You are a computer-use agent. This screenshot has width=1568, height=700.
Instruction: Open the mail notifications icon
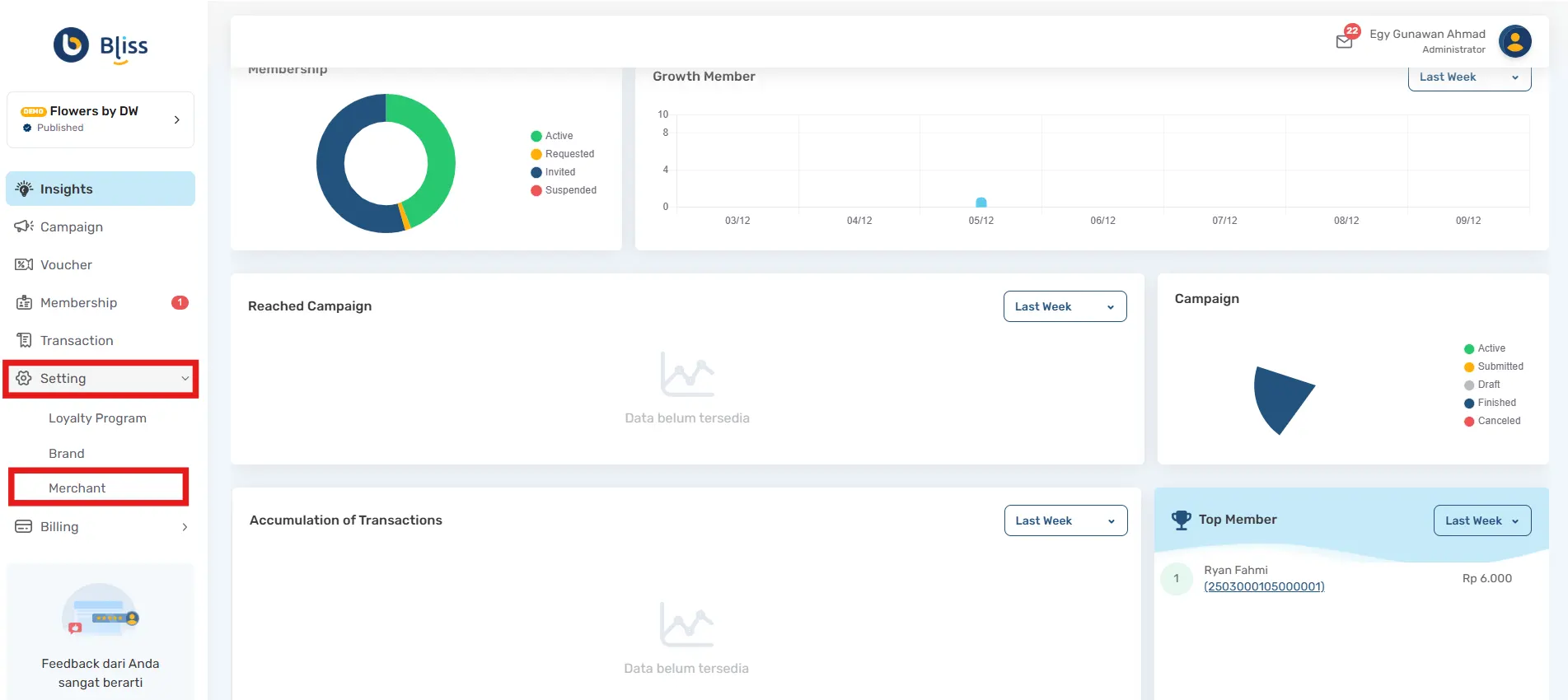click(1344, 41)
